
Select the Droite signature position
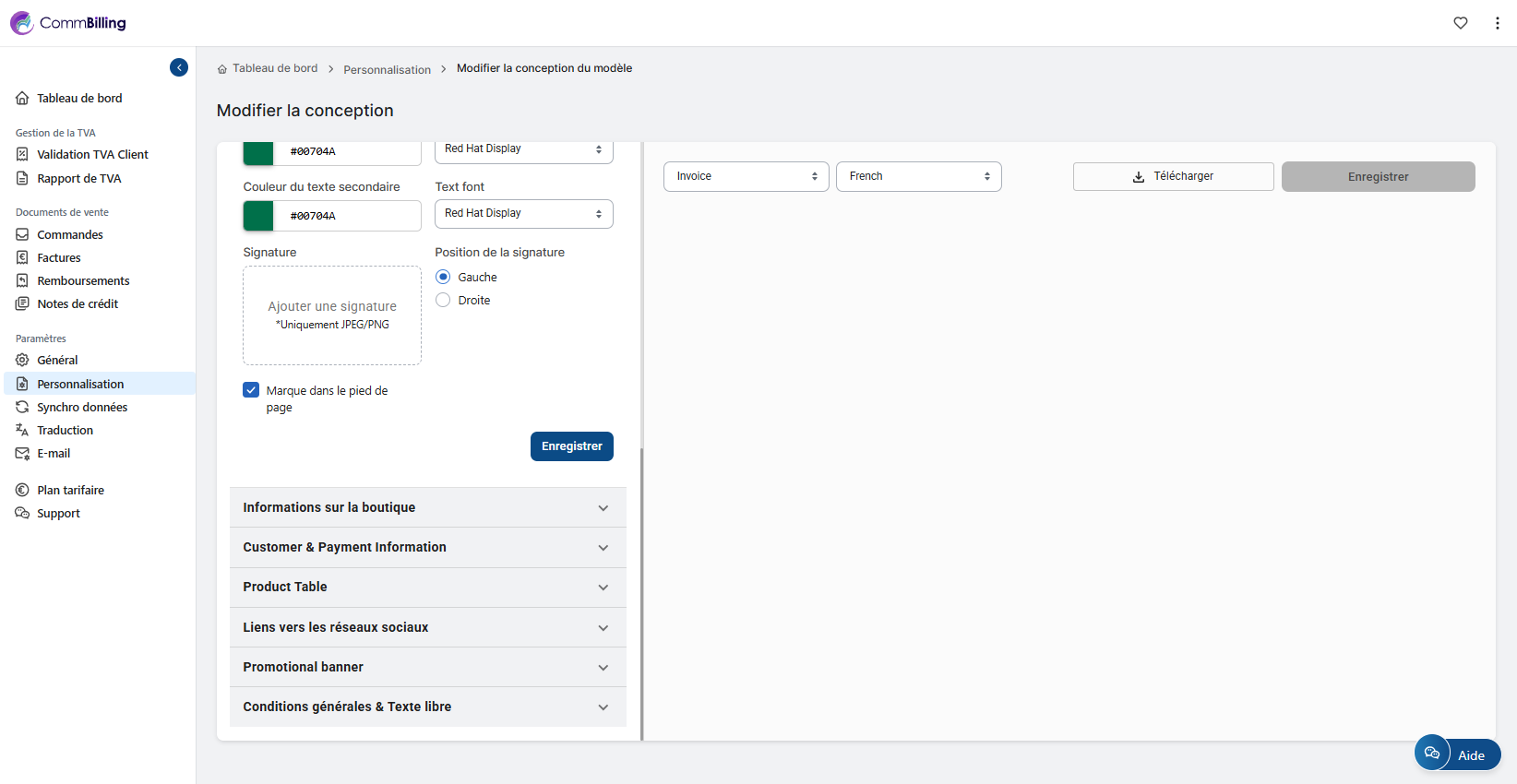tap(444, 300)
